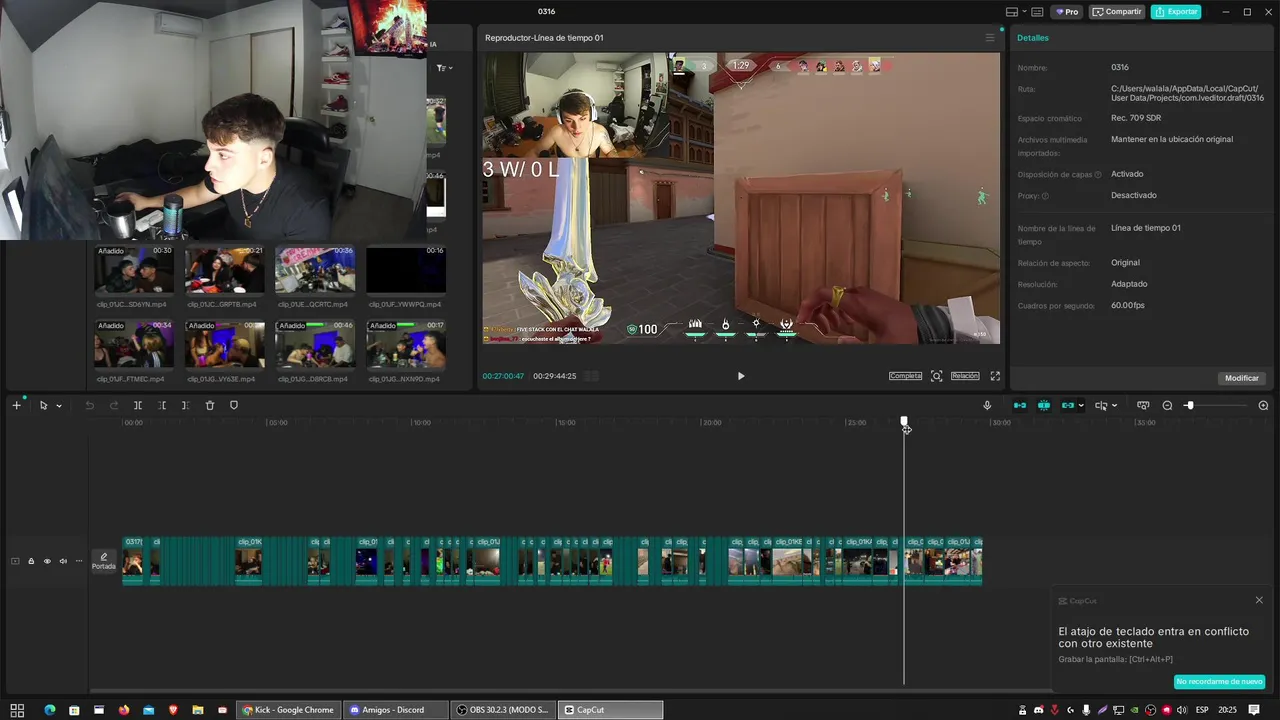1280x720 pixels.
Task: Open dropdown arrow beside the linkage toggle
Action: click(1081, 406)
